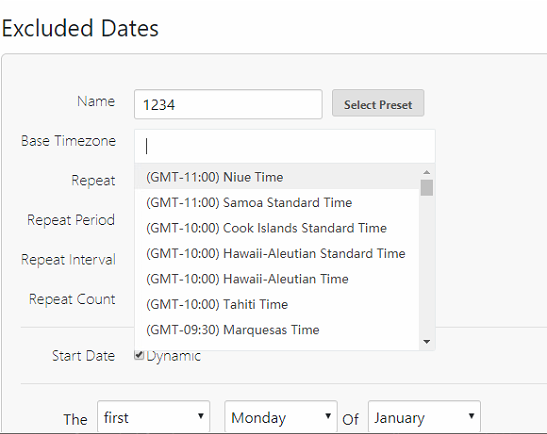Click the Base Timezone label

tap(68, 141)
